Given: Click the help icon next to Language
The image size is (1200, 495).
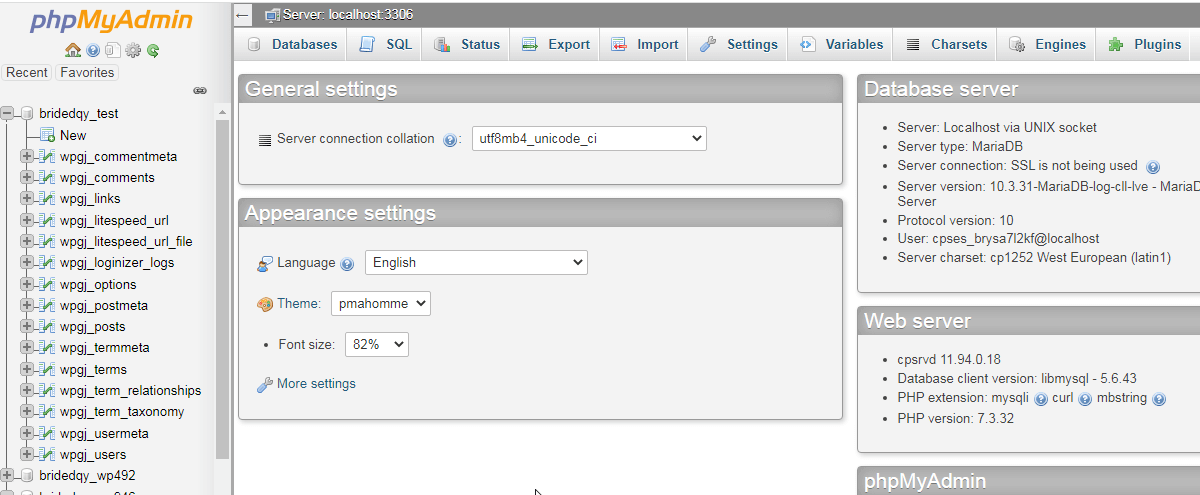Looking at the screenshot, I should (x=347, y=264).
